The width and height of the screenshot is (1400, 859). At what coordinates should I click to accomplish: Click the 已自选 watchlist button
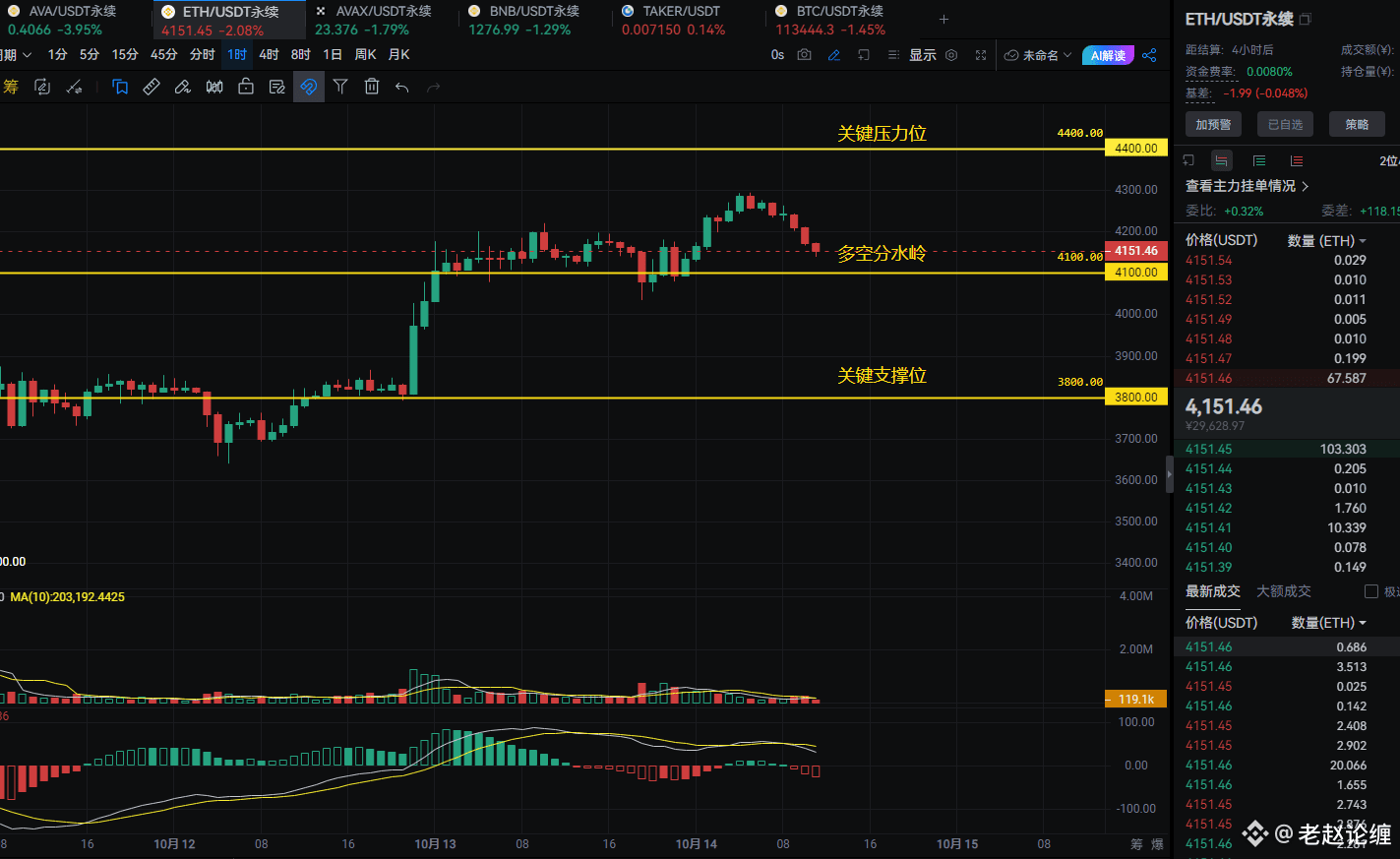click(1285, 124)
